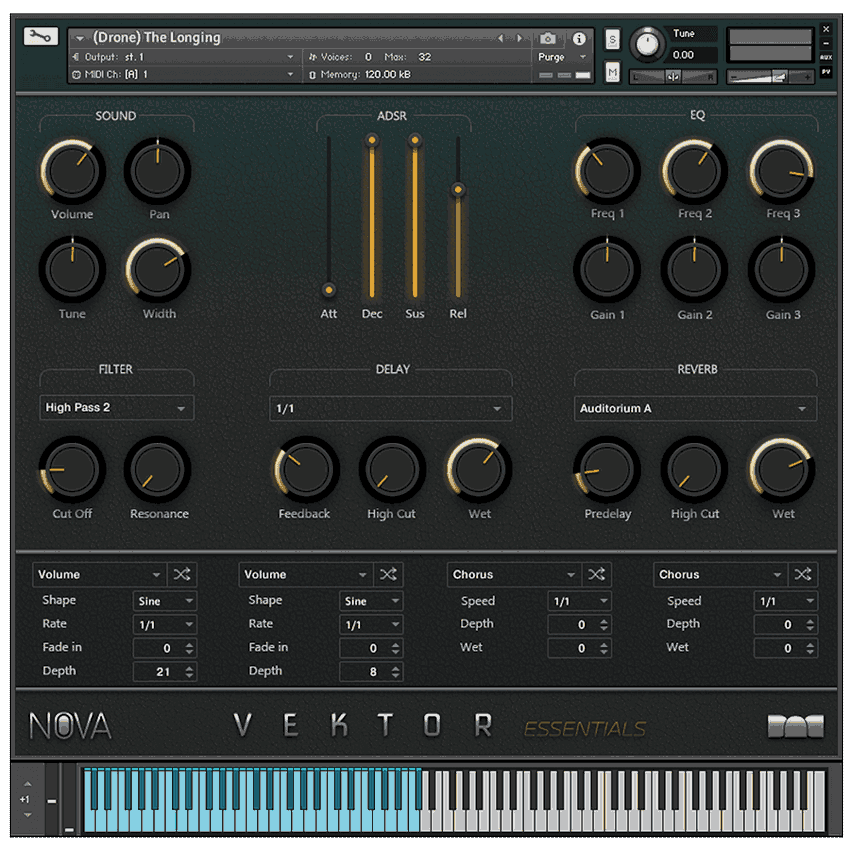Screen dimensions: 850x850
Task: Open the High Pass 2 filter dropdown
Action: (x=116, y=408)
